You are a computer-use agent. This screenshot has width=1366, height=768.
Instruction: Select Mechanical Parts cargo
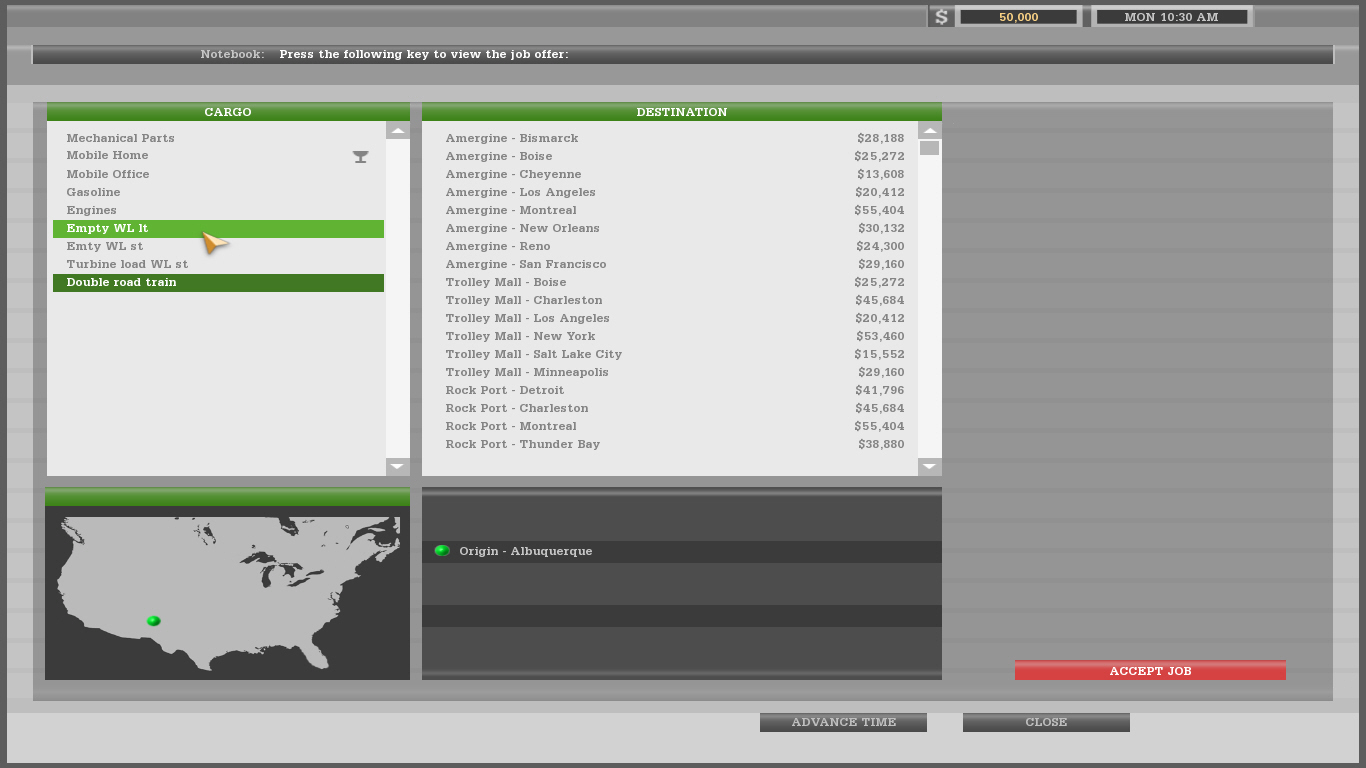(120, 138)
